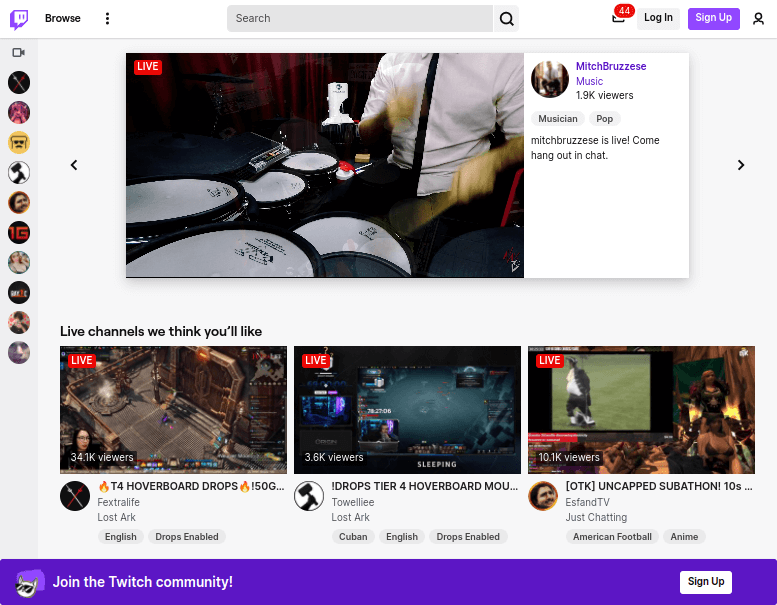Click Fextralife avatar beside stream title

pos(75,496)
